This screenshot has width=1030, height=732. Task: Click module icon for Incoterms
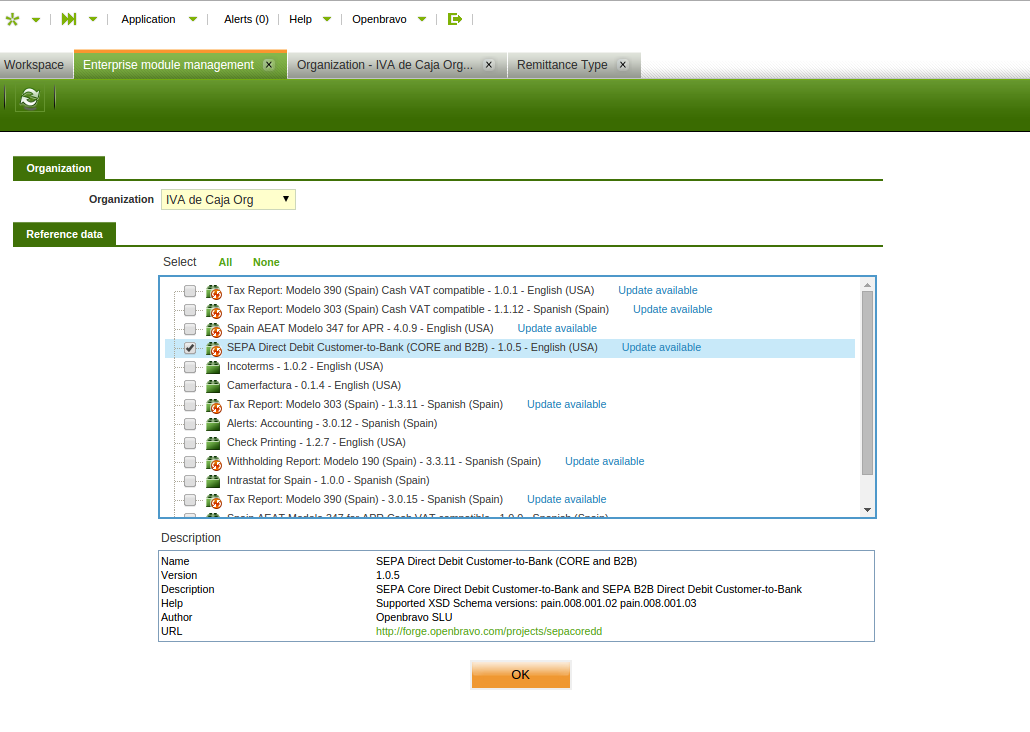tap(213, 367)
